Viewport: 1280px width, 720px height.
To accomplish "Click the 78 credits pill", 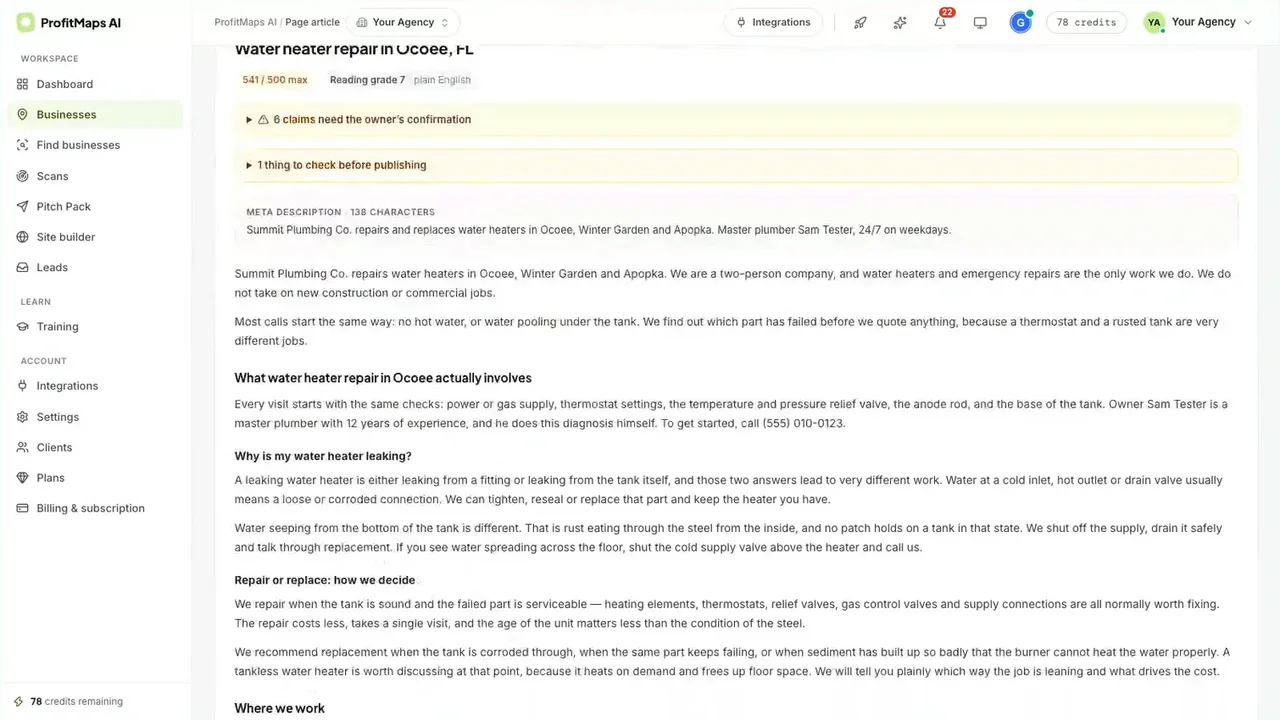I will point(1086,22).
